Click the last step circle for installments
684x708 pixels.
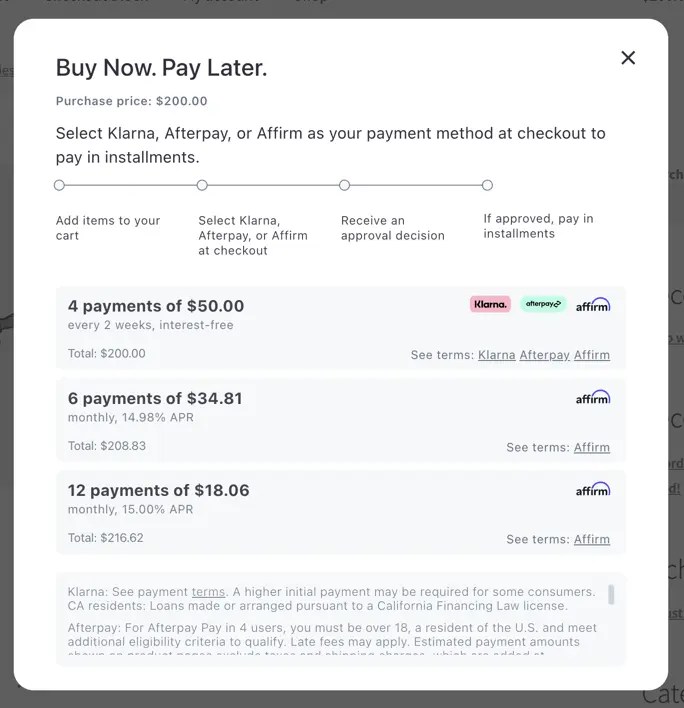[487, 185]
